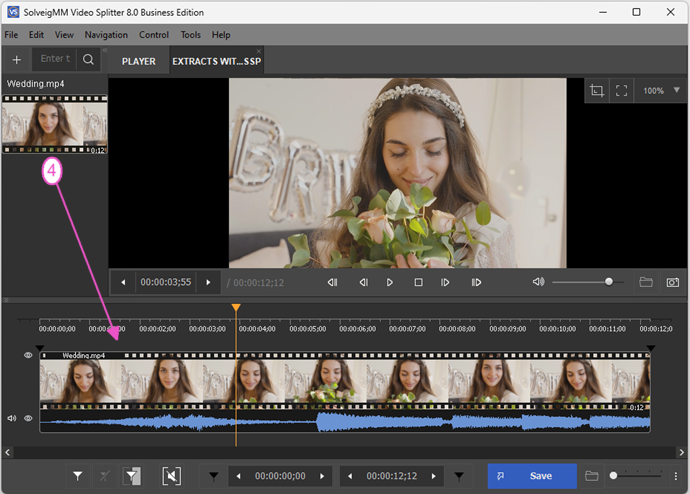Click the media search input field

(55, 59)
